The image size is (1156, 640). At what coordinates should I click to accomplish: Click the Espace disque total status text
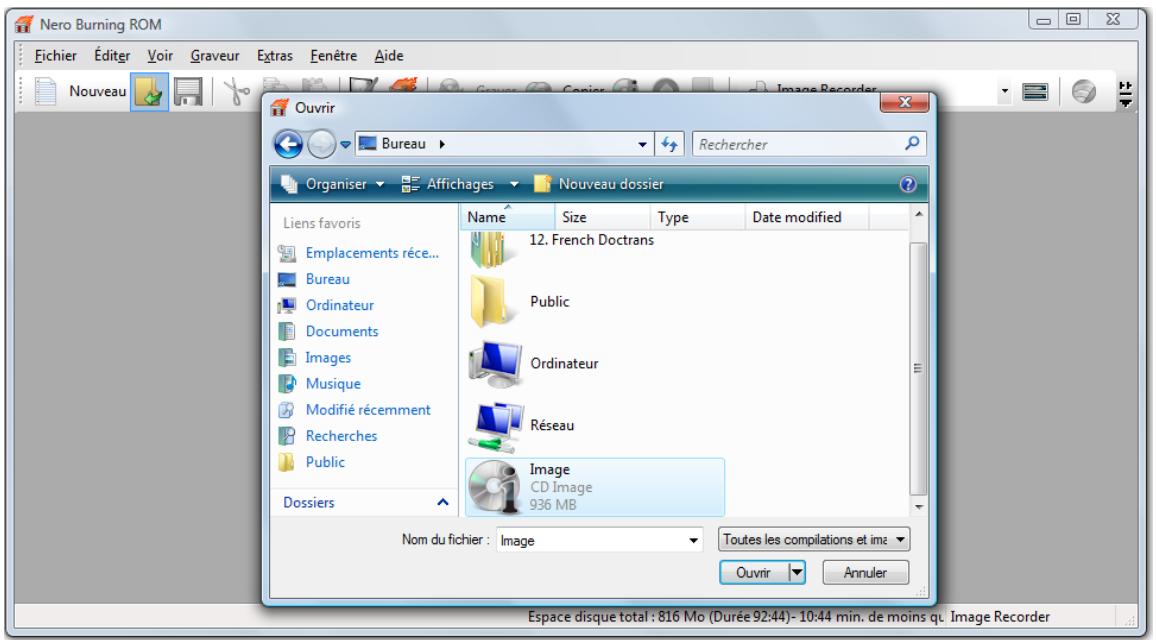pyautogui.click(x=735, y=616)
